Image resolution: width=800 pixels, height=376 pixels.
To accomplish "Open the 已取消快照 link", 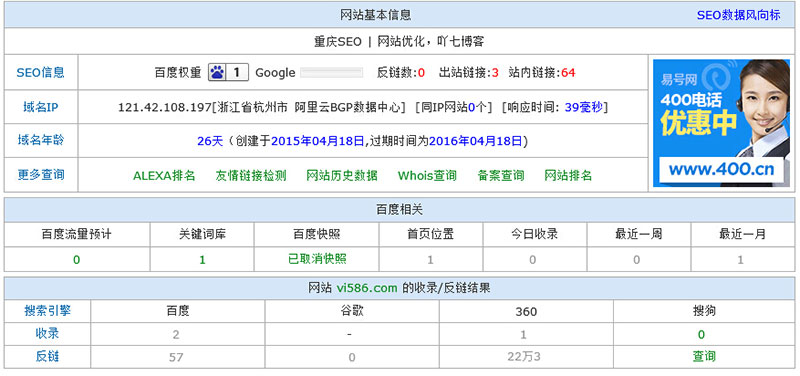I will (x=317, y=259).
